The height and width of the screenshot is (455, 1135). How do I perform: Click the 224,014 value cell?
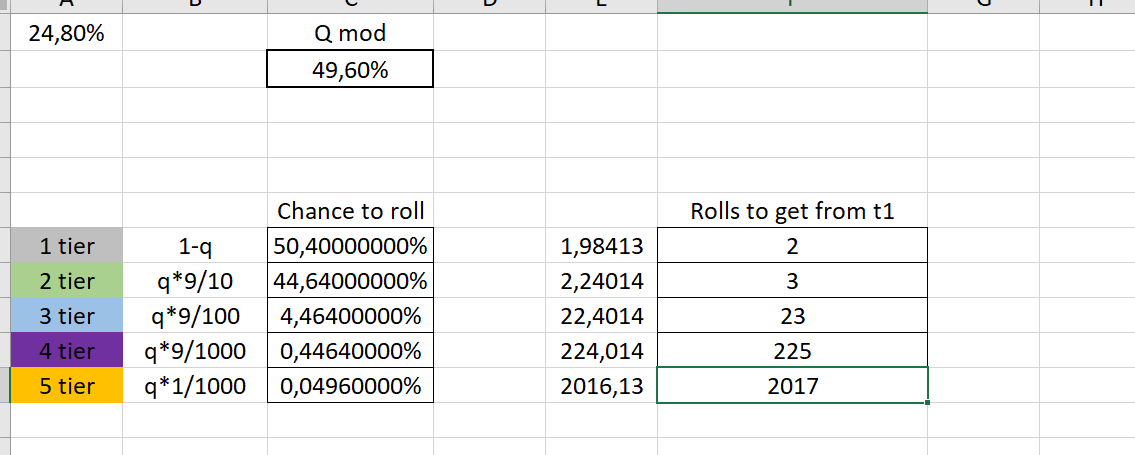pyautogui.click(x=602, y=351)
